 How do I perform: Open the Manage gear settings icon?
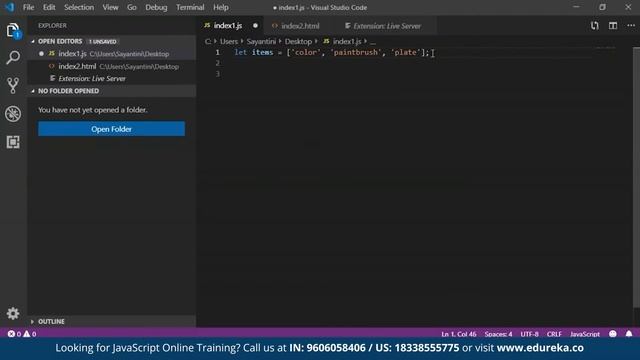point(13,313)
